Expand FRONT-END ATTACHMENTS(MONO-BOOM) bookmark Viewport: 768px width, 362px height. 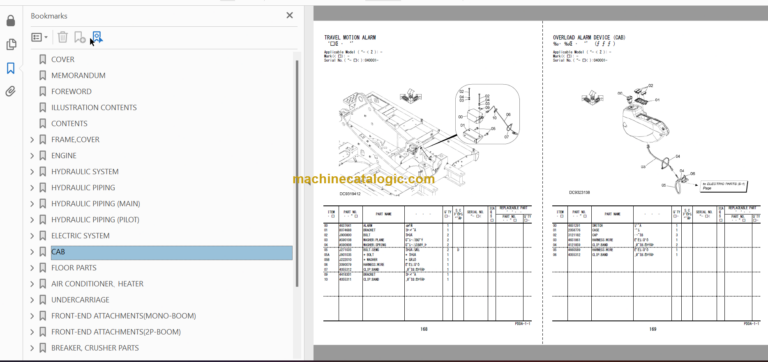pyautogui.click(x=32, y=316)
